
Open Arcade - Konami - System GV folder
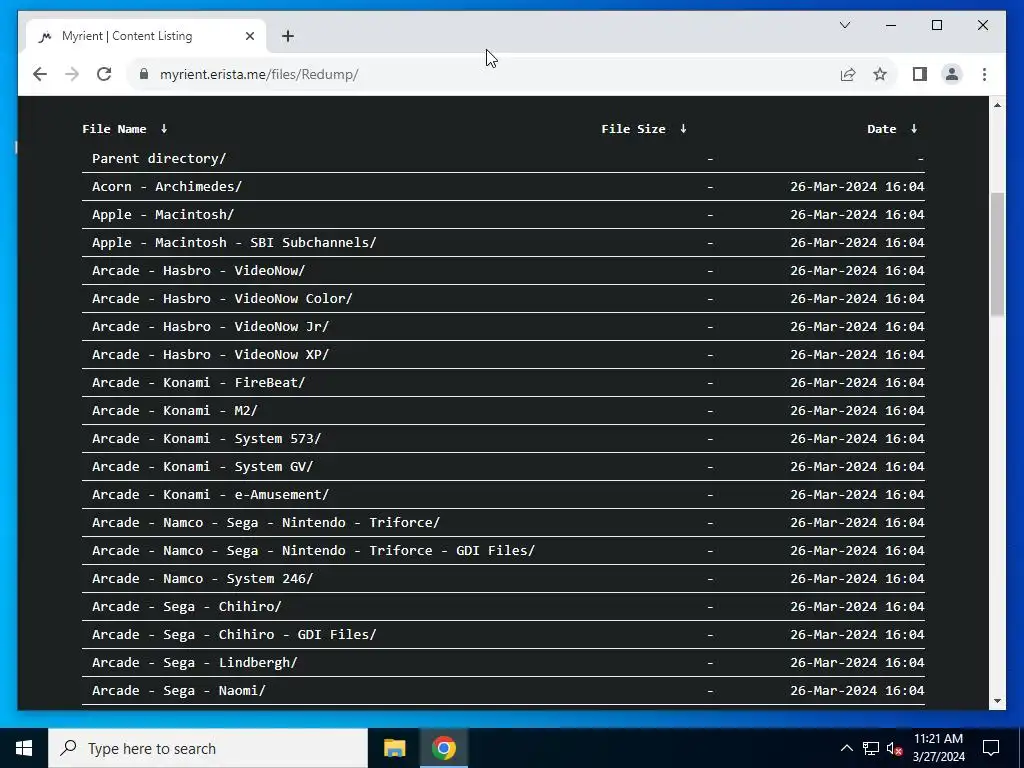click(x=202, y=467)
